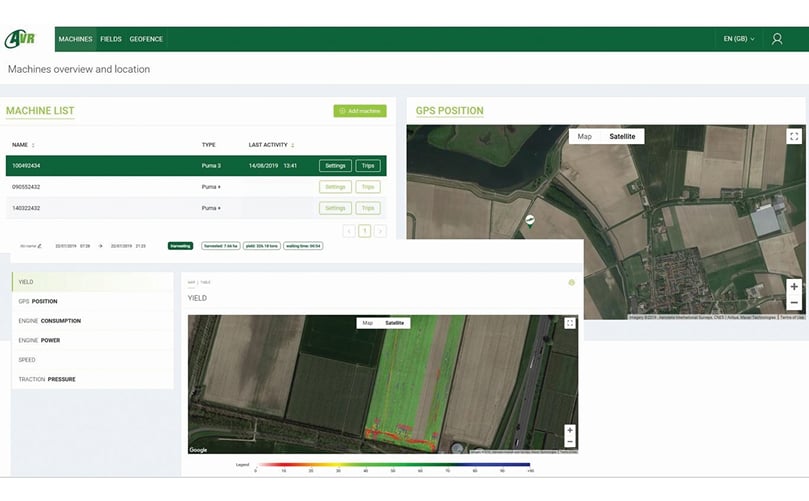The width and height of the screenshot is (809, 501).
Task: Zoom in on the GPS position map
Action: (794, 286)
